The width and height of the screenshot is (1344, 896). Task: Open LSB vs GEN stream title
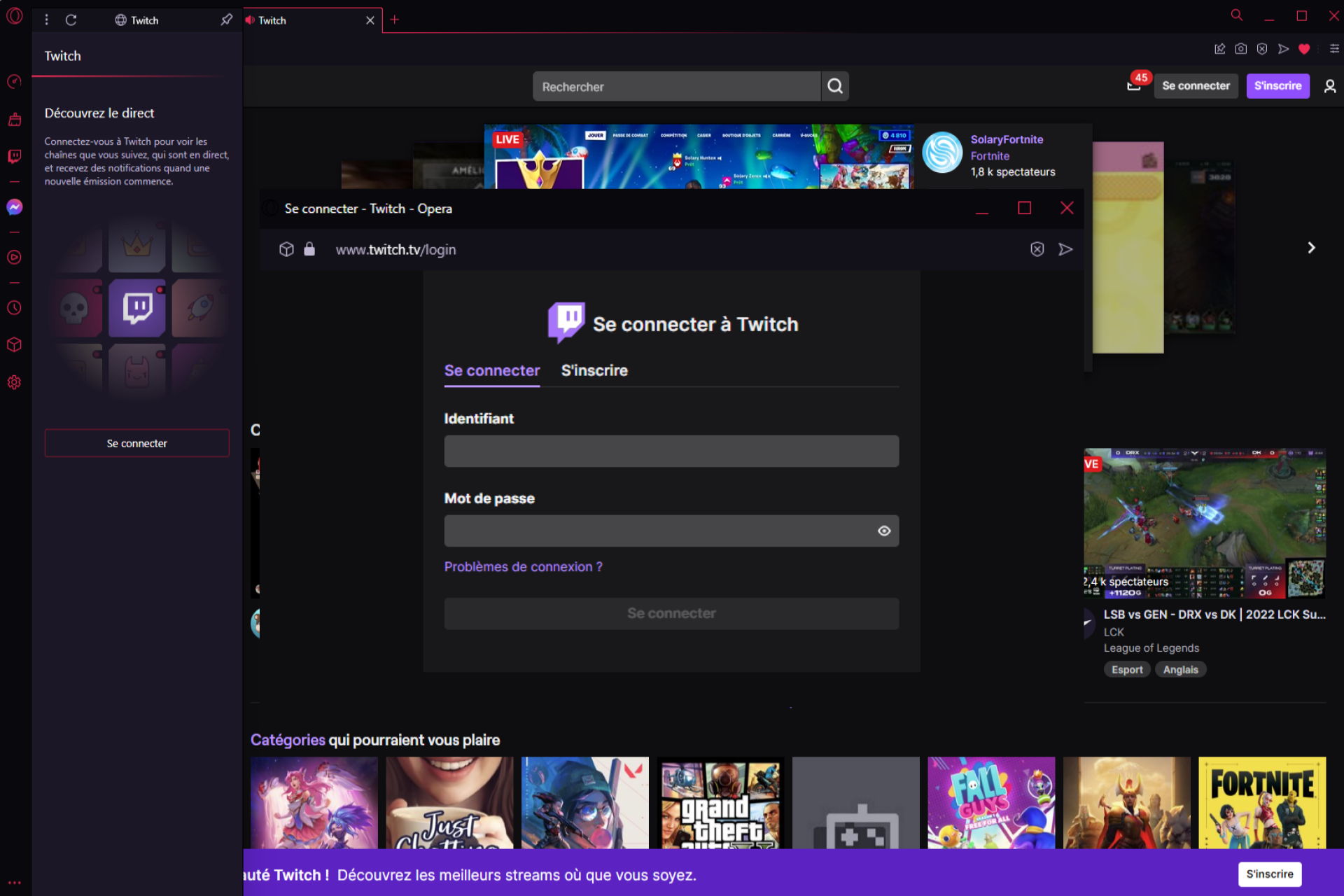tap(1214, 614)
